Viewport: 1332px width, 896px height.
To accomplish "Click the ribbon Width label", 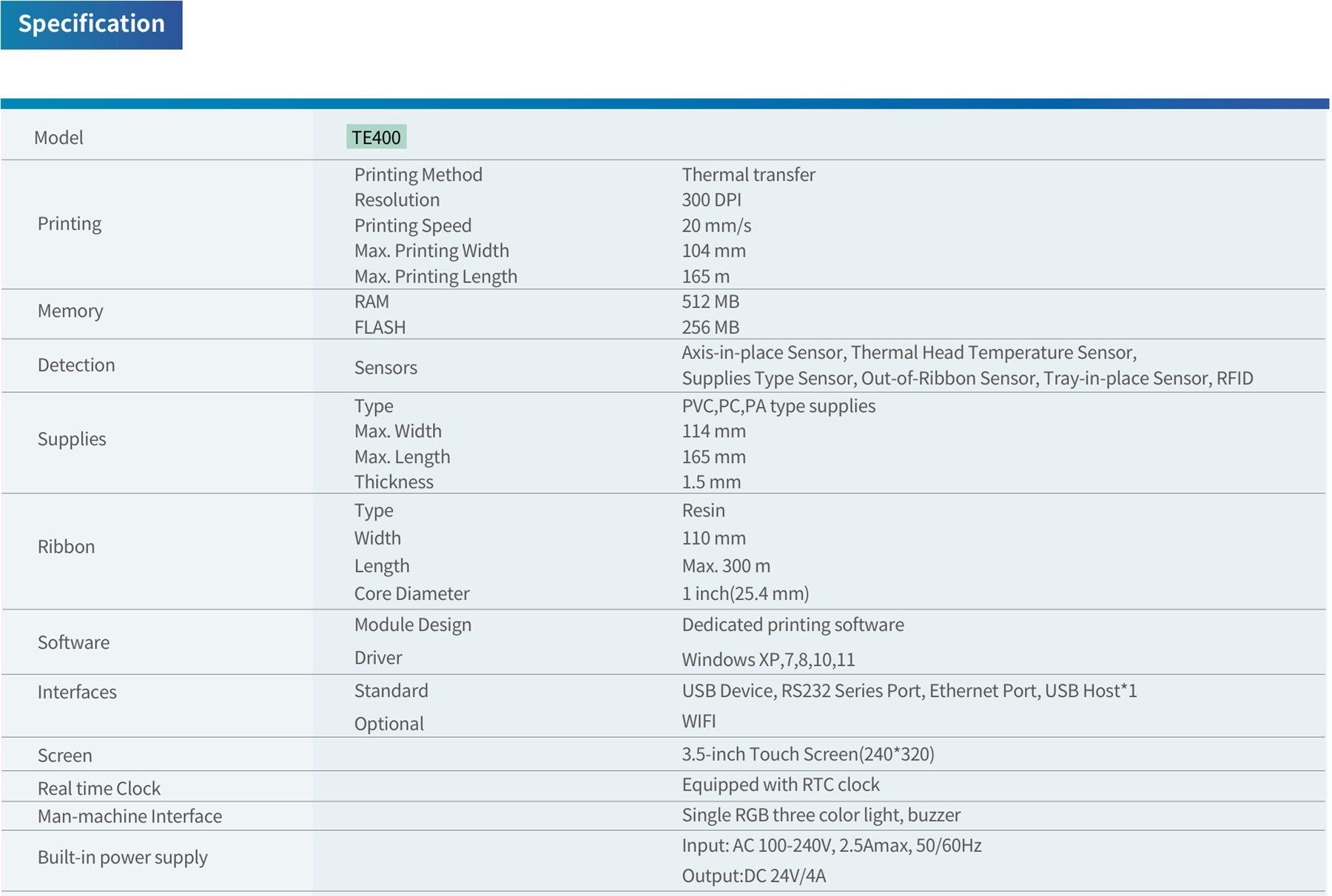I will 377,538.
